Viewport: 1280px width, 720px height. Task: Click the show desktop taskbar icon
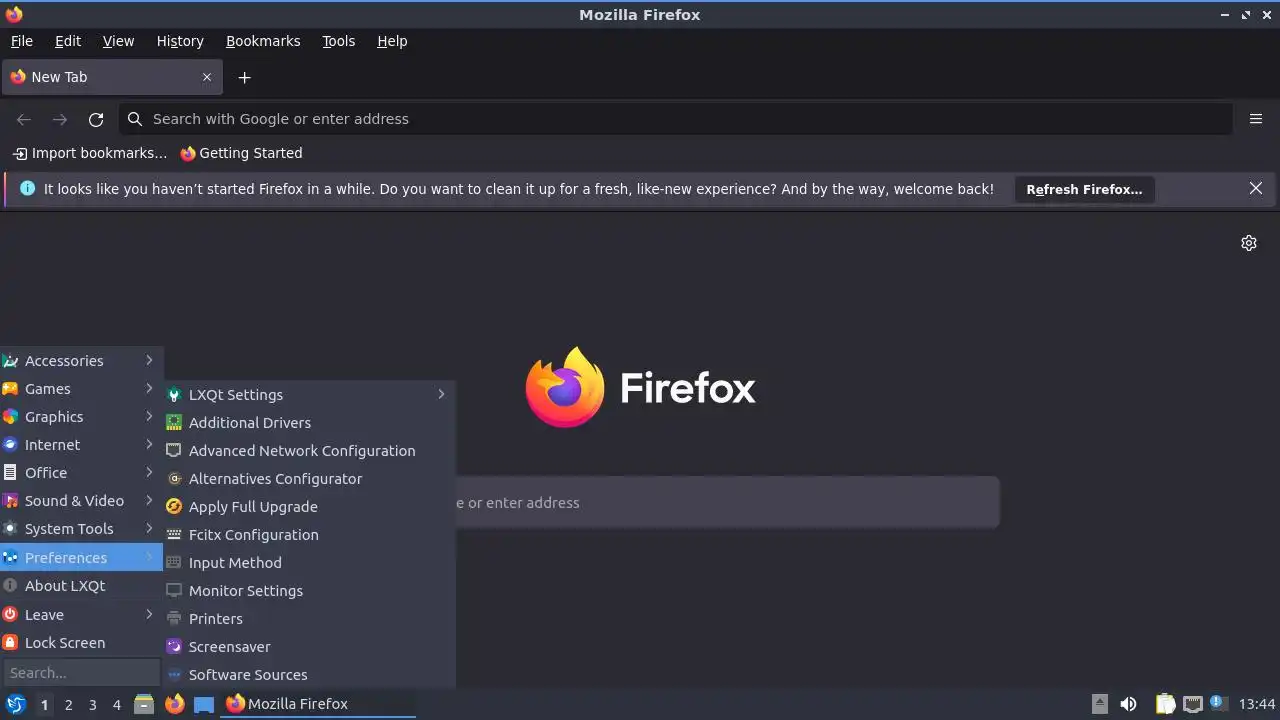pyautogui.click(x=204, y=704)
